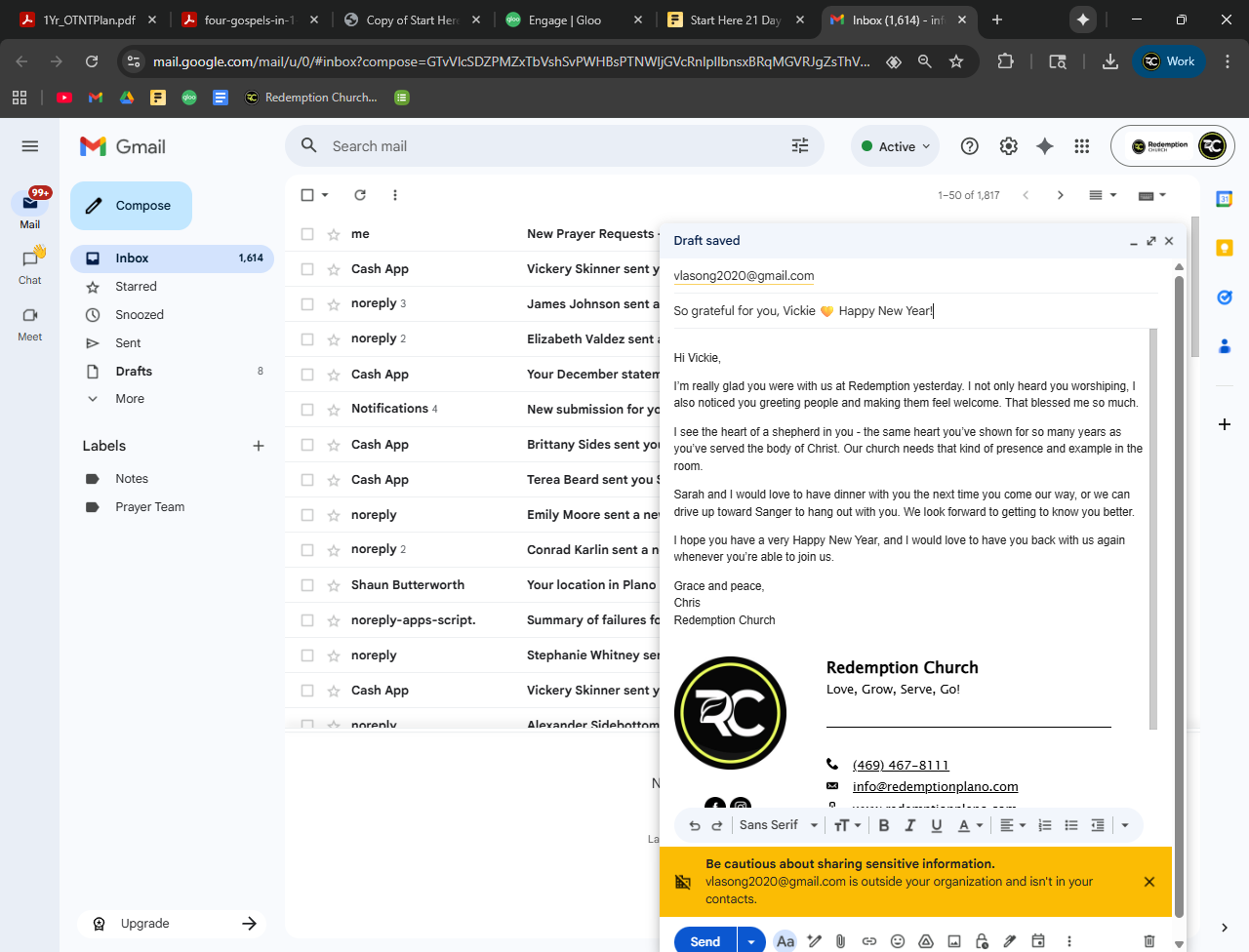Insert a file from Google Drive
The height and width of the screenshot is (952, 1249).
[x=926, y=941]
